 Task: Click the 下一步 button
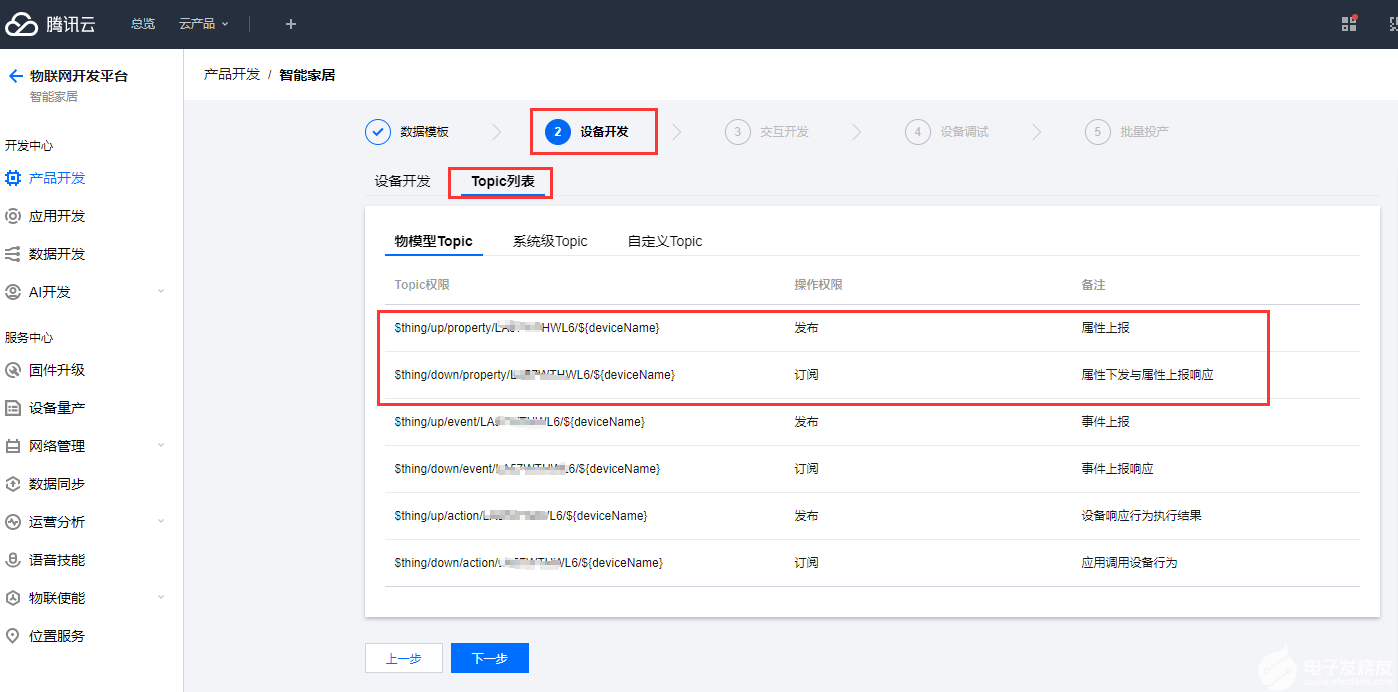489,658
